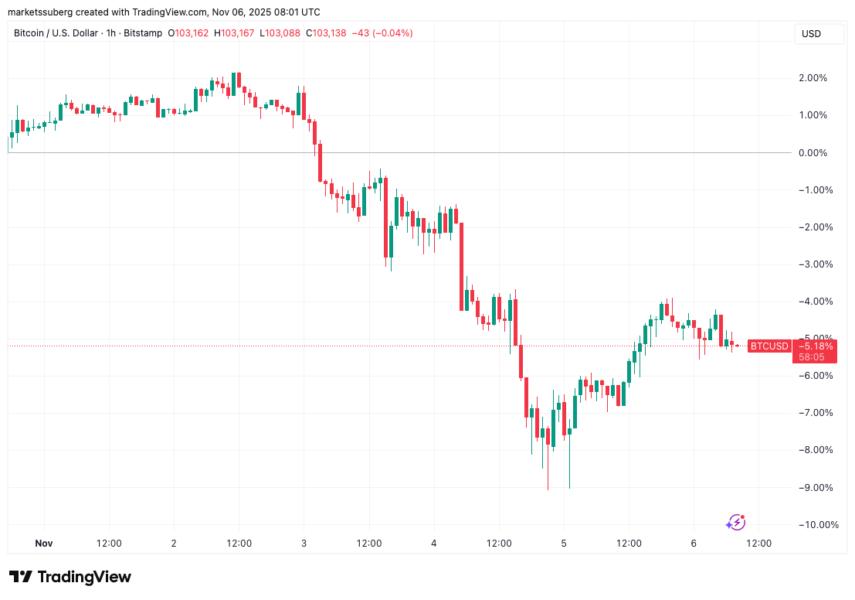Click the 2.00% price scale label
This screenshot has width=855, height=600.
[812, 78]
